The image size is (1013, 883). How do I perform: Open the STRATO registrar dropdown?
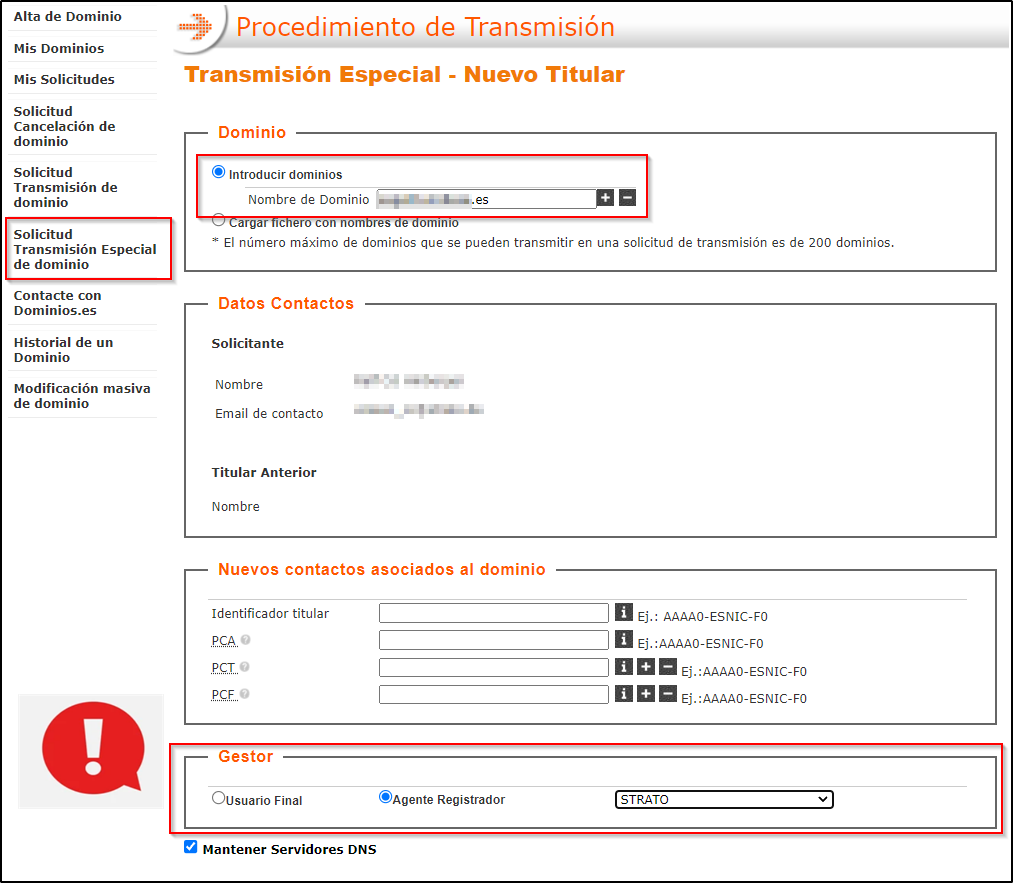coord(724,799)
